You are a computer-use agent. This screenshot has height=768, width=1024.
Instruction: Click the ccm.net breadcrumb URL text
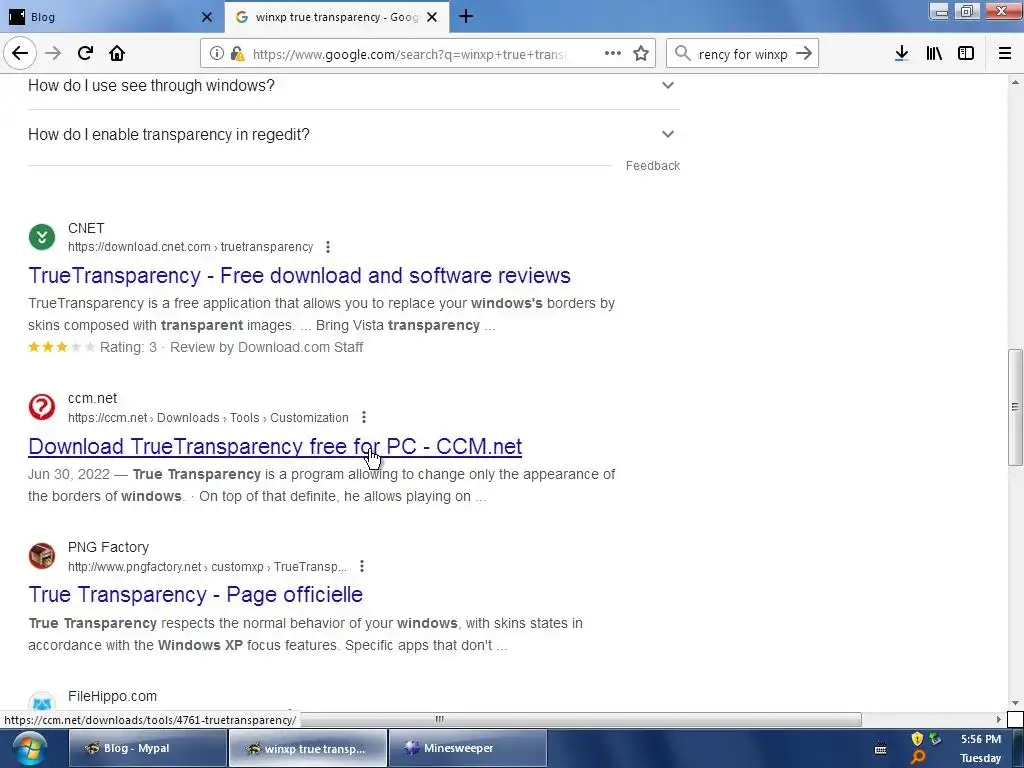coord(208,418)
